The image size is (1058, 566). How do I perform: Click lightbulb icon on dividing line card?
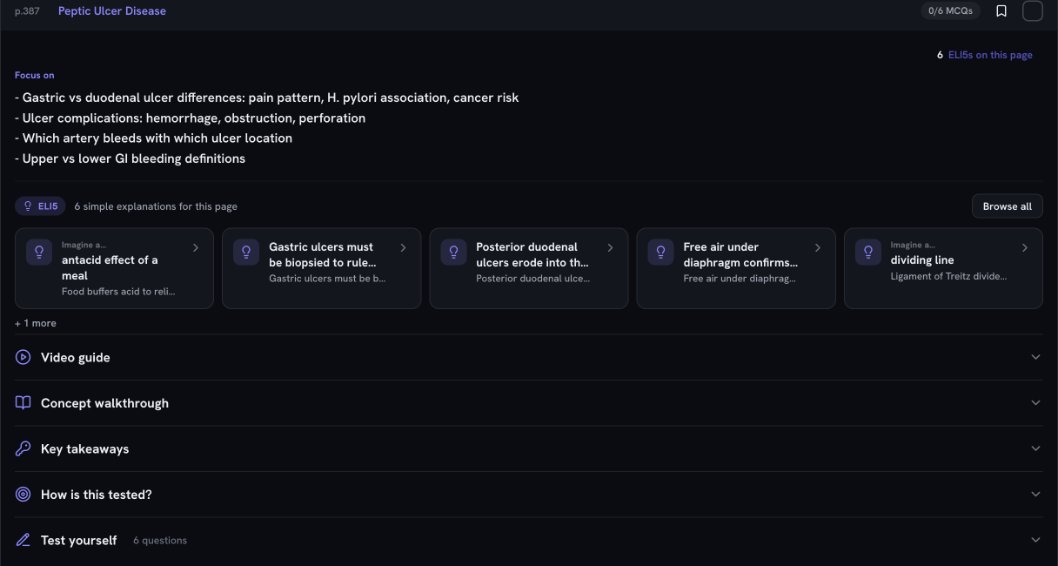click(868, 252)
